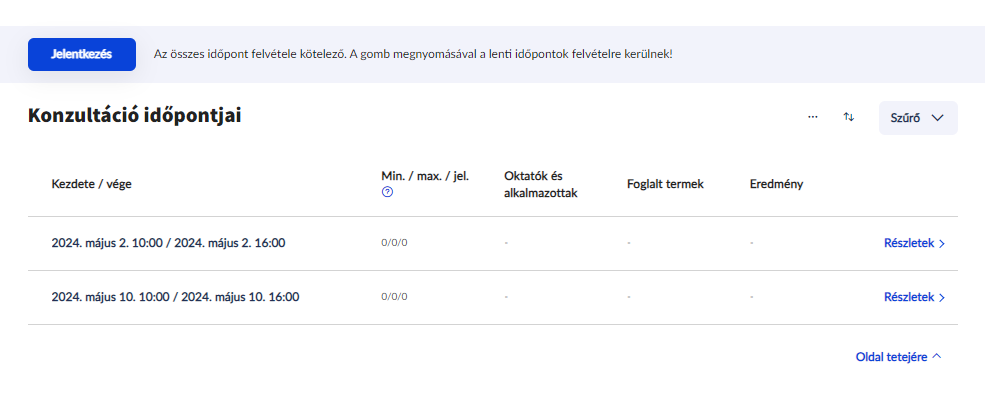Select the 2024. május 10. 10:00 row
The width and height of the screenshot is (985, 418).
(x=175, y=297)
